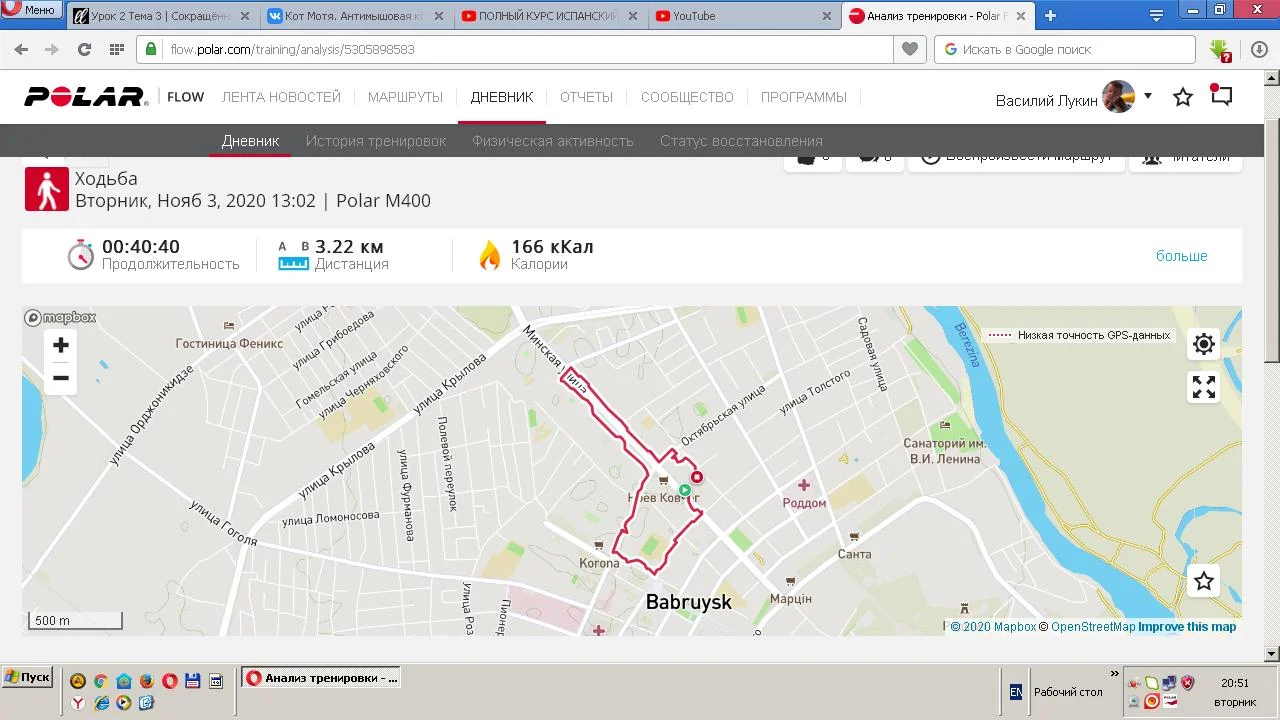Open the FLOW home link
Screen dimensions: 1280x720
click(x=185, y=97)
